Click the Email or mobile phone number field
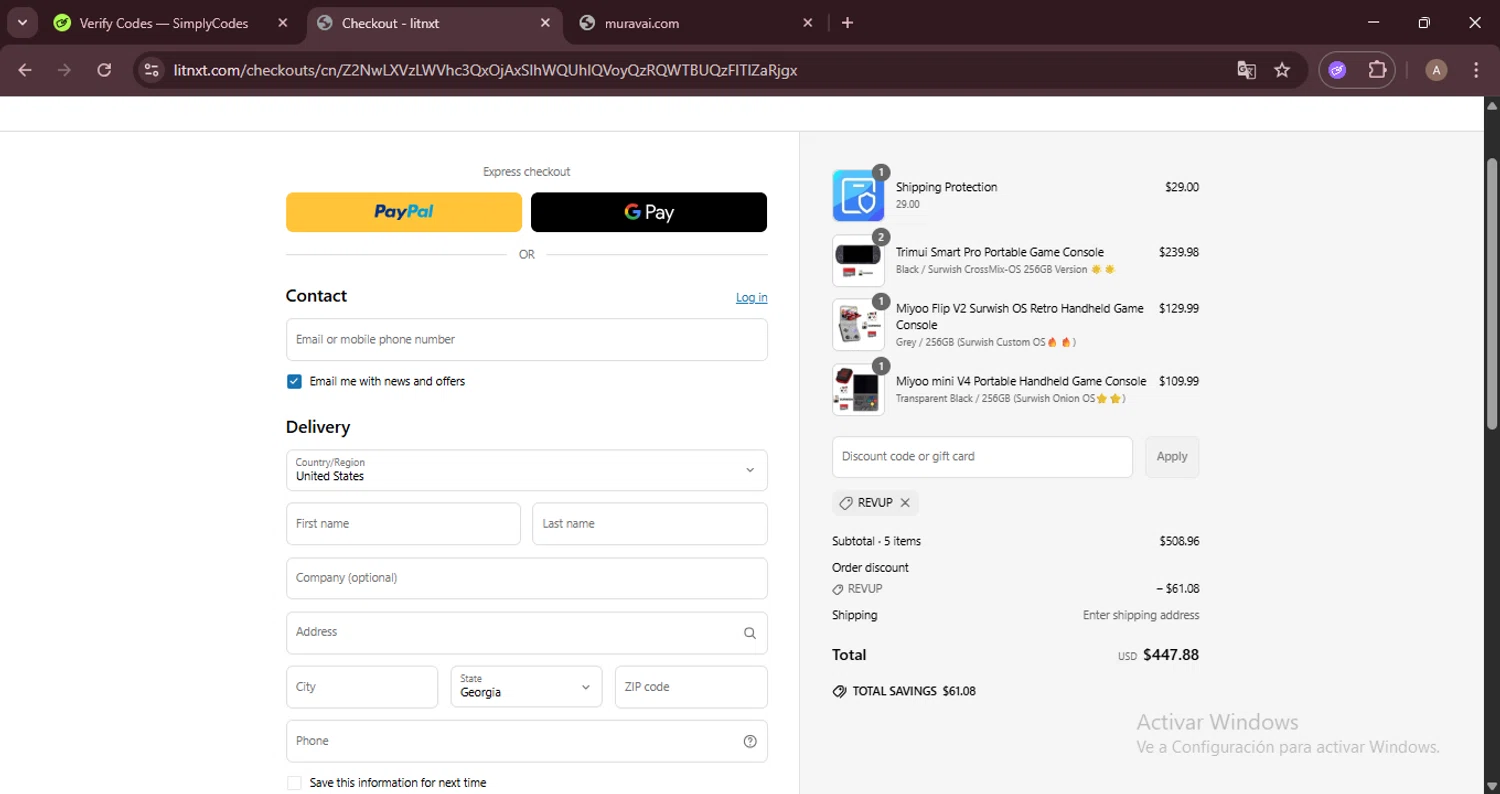The image size is (1500, 794). tap(527, 340)
